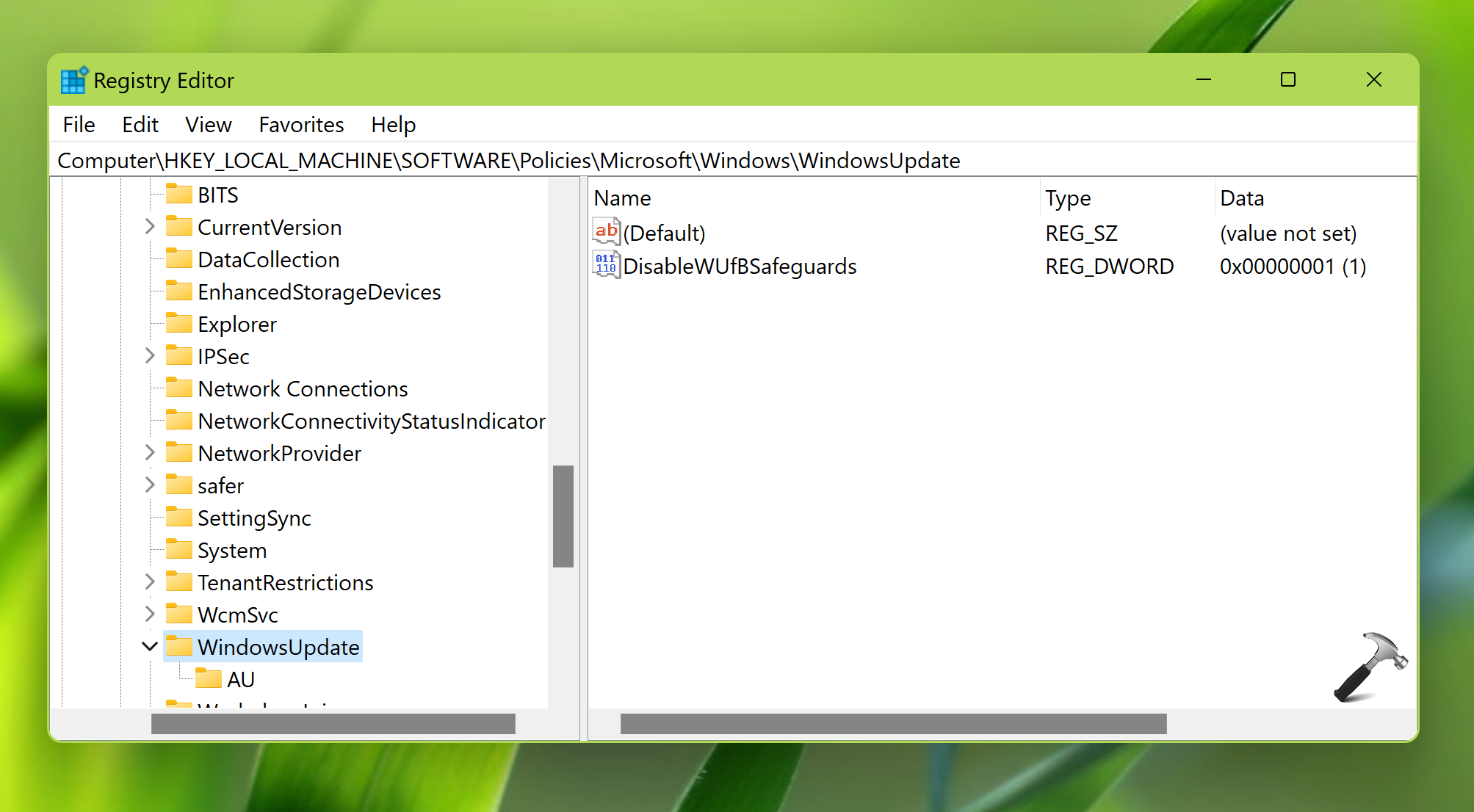Click the Name column header

[x=622, y=198]
